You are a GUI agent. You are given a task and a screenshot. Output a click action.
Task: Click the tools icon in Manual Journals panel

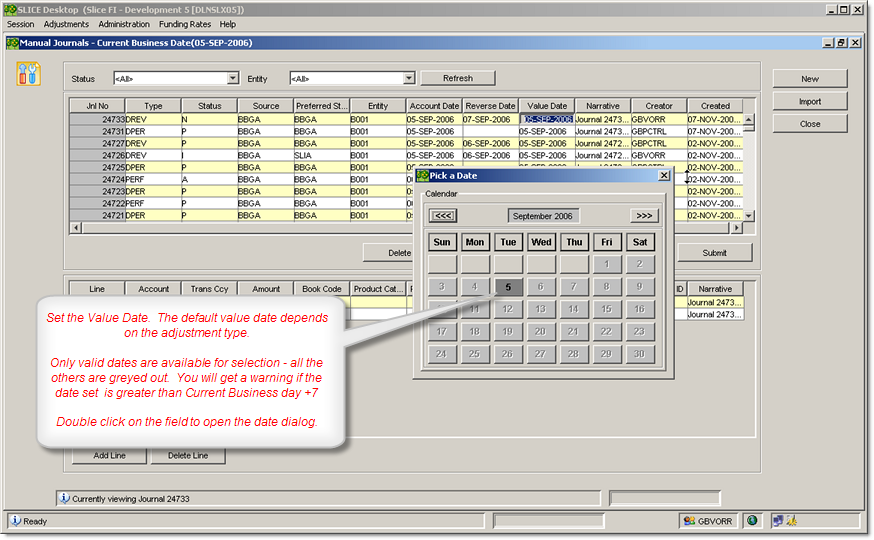pyautogui.click(x=29, y=73)
